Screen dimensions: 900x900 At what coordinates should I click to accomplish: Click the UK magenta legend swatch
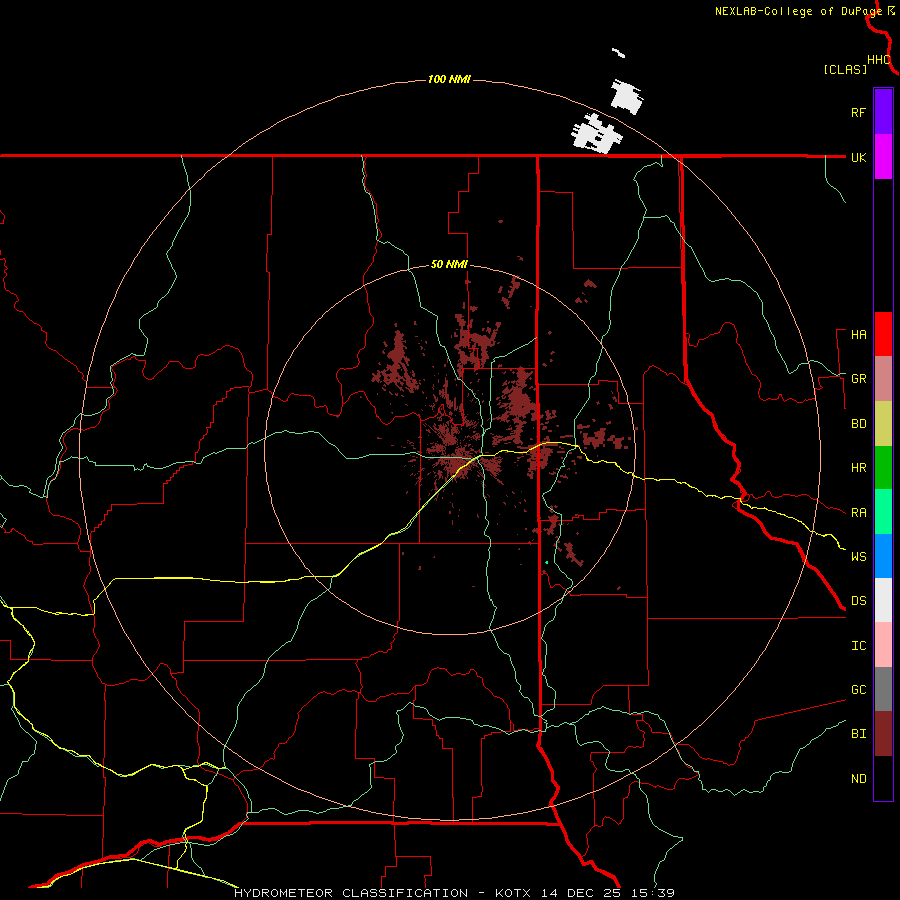[883, 157]
